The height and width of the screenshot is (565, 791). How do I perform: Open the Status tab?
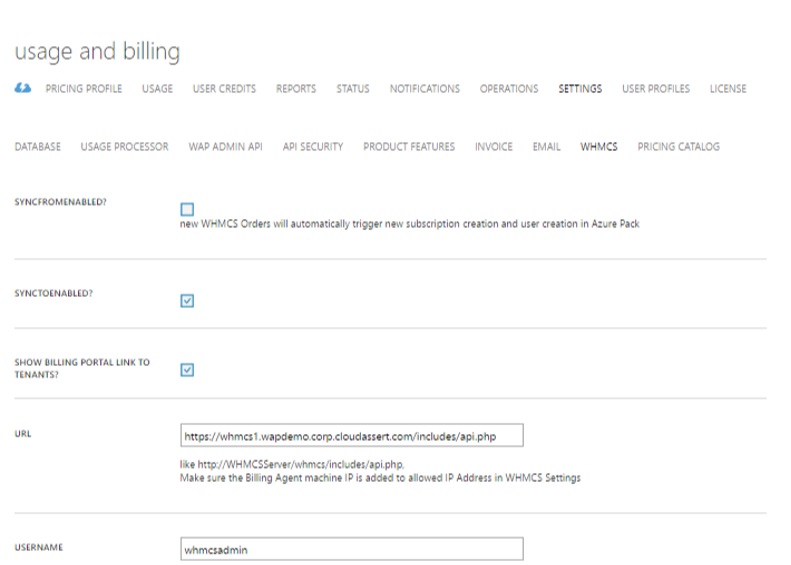tap(353, 89)
